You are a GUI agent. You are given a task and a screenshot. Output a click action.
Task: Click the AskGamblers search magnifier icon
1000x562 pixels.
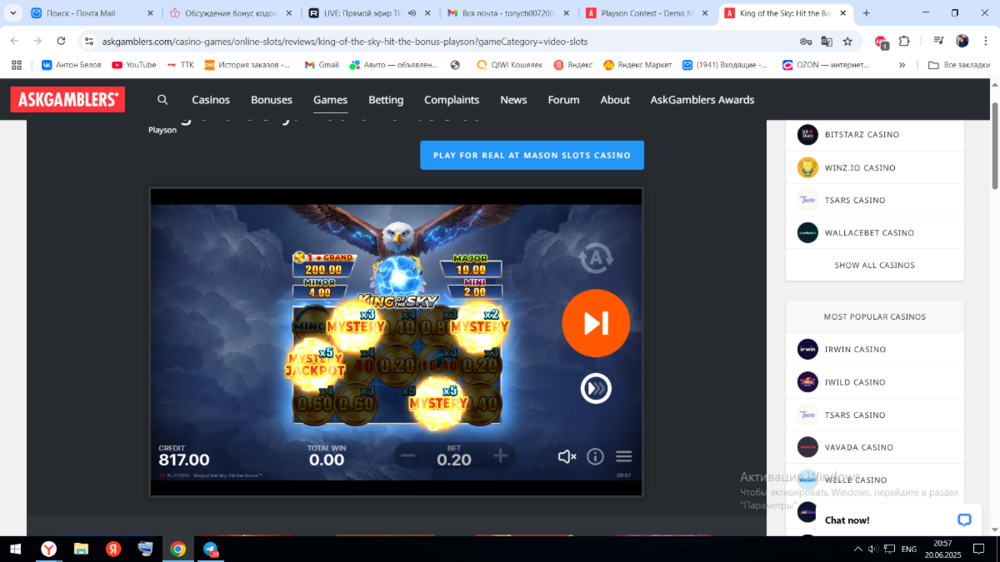click(x=162, y=100)
